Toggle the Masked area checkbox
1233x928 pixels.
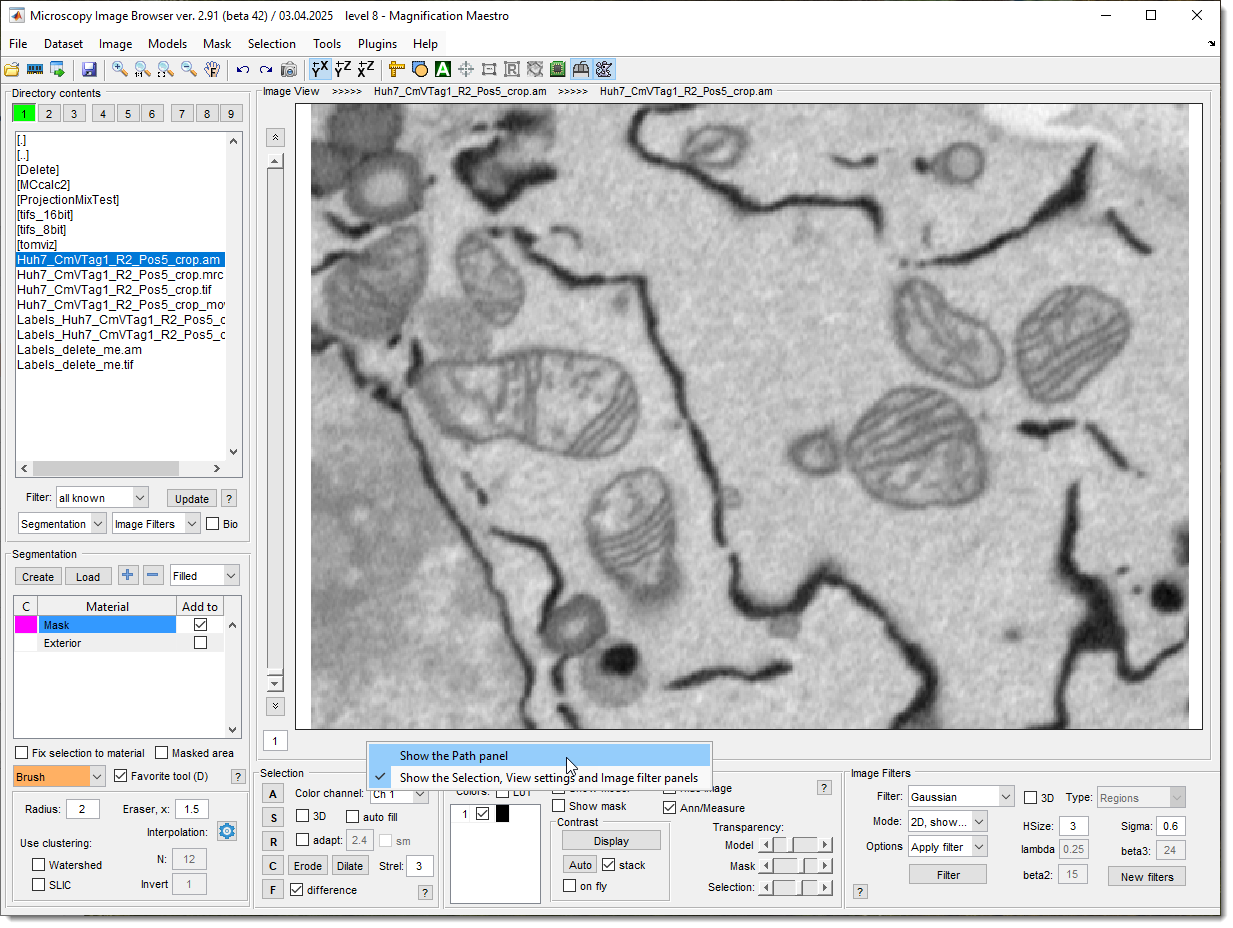tap(163, 753)
